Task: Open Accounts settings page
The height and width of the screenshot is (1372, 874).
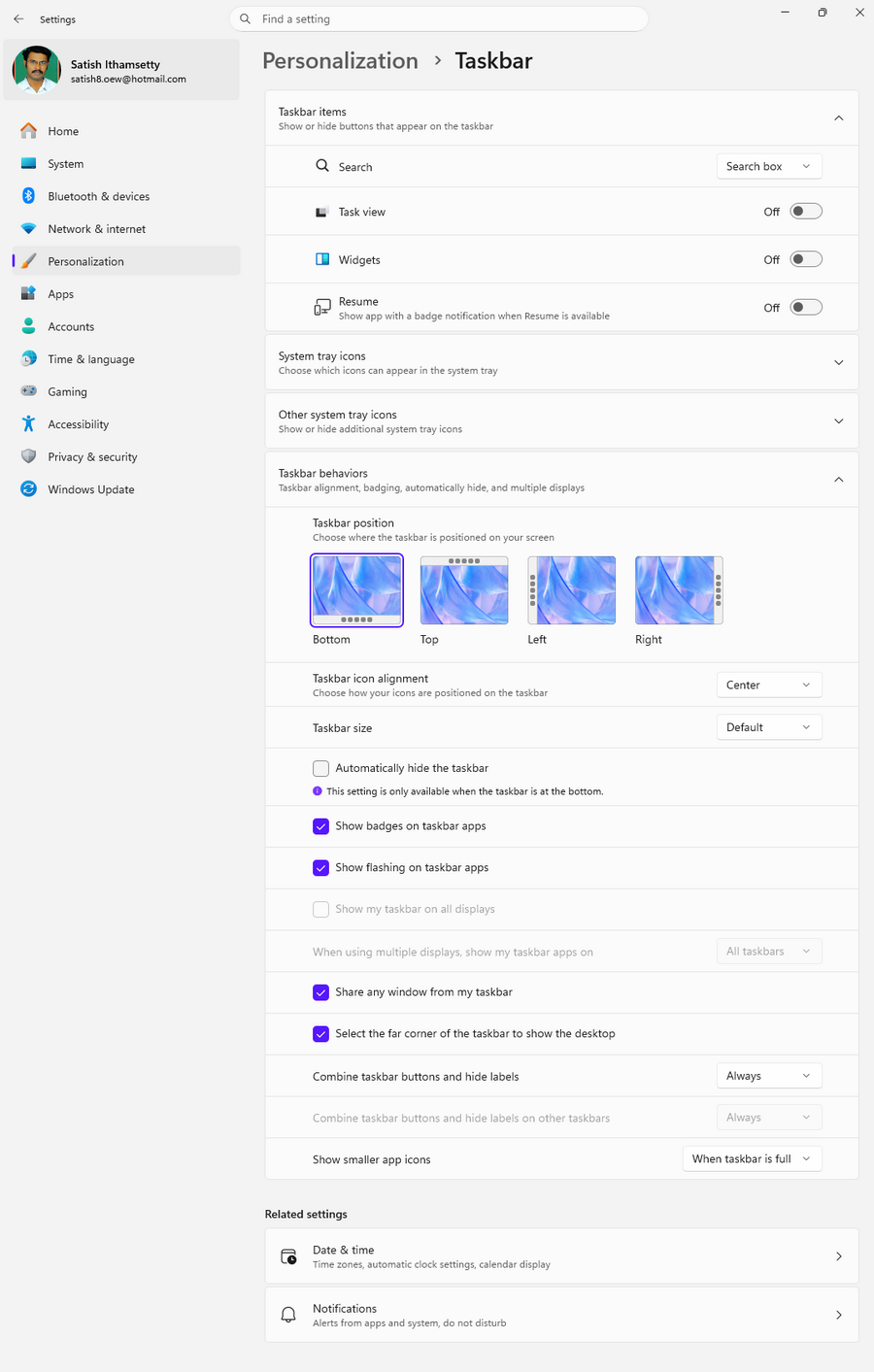Action: (x=125, y=326)
